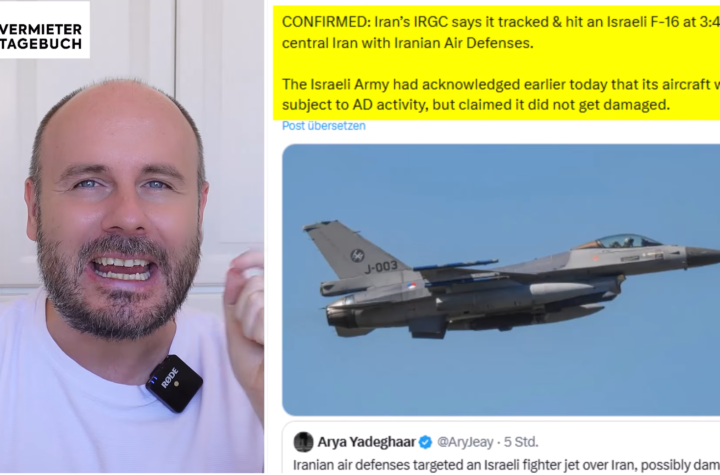This screenshot has height=475, width=720.
Task: Open the F-16 fighter jet photo
Action: 501,280
